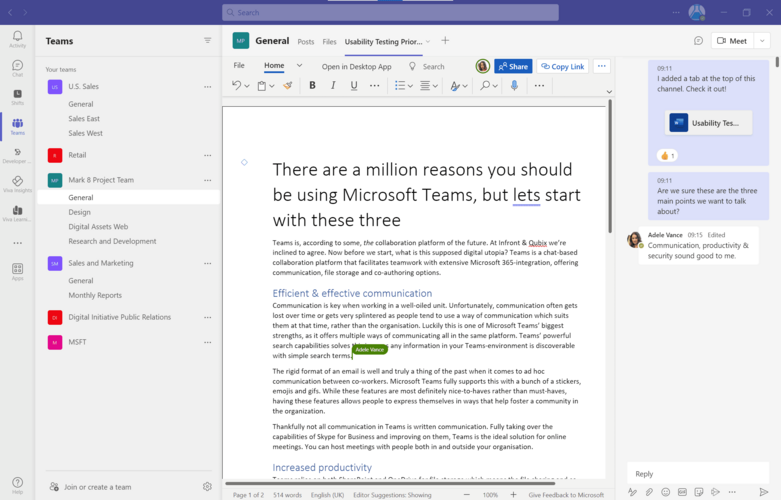Select the Format Painter tool

[287, 86]
